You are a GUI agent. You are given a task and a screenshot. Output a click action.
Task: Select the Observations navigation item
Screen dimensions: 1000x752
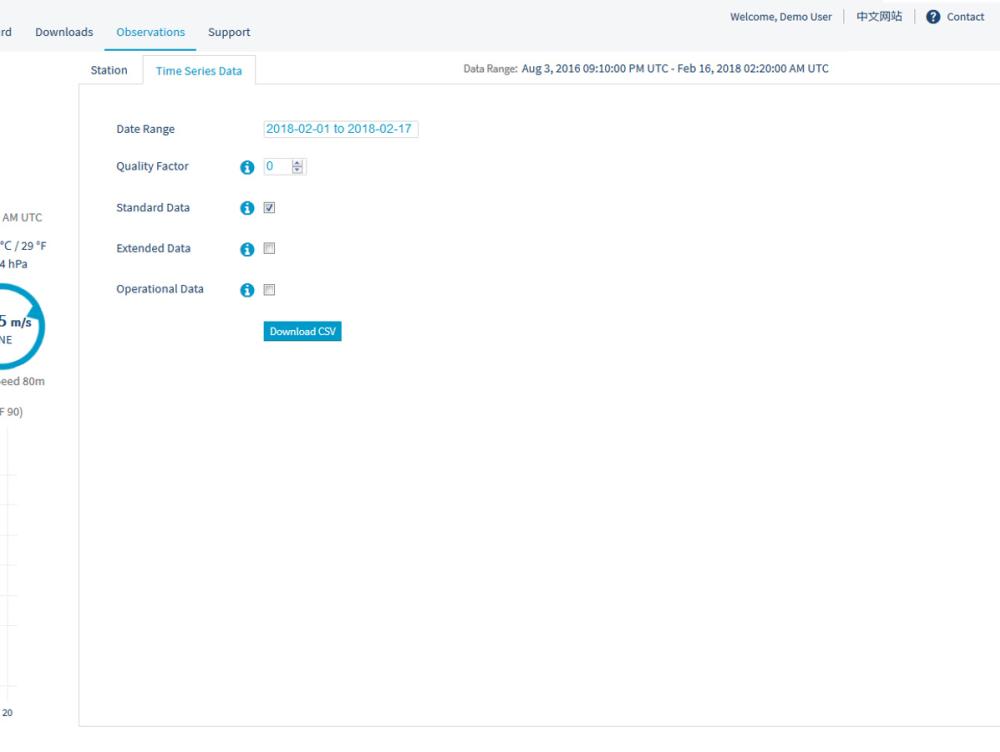pos(150,32)
